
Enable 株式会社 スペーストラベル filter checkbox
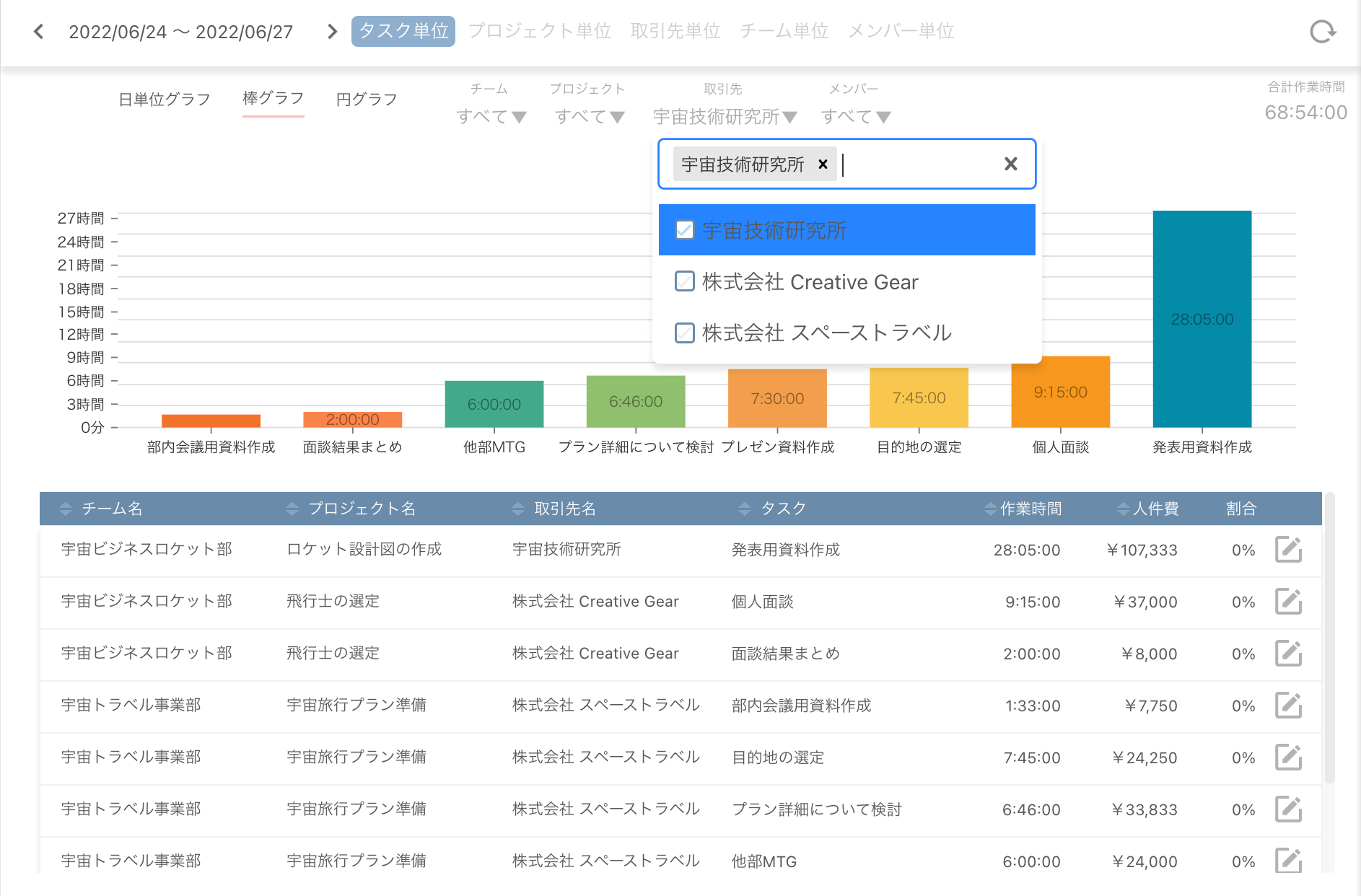684,333
